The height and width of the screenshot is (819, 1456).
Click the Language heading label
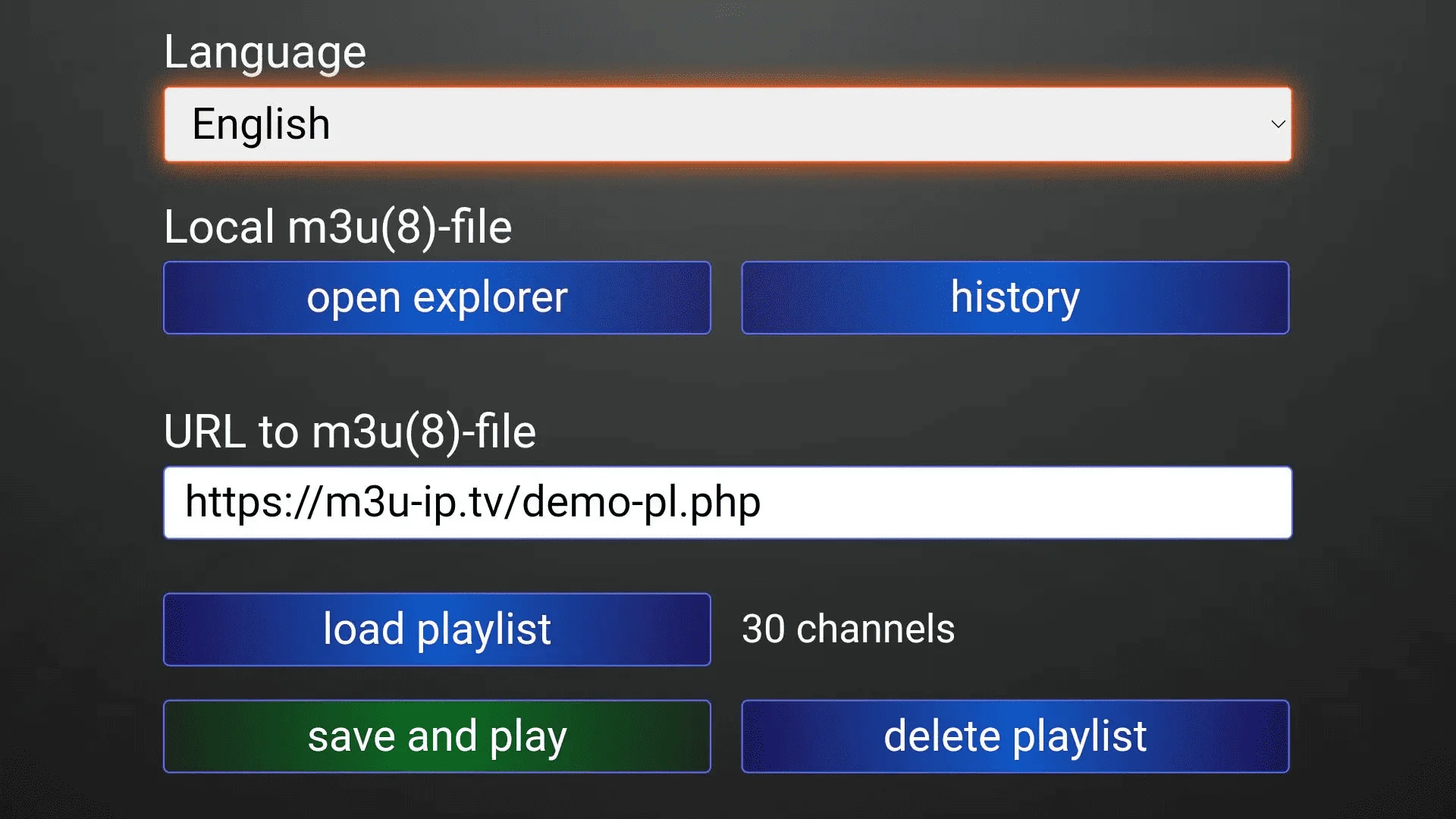pos(265,52)
